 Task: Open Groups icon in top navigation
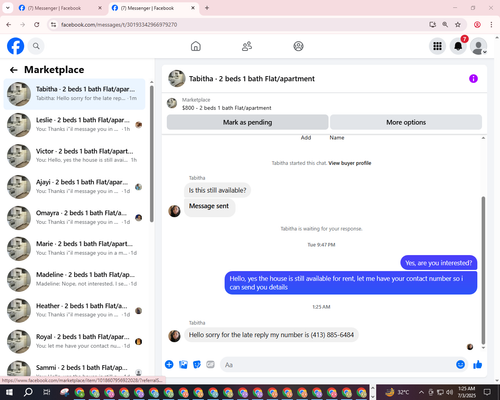[x=298, y=46]
